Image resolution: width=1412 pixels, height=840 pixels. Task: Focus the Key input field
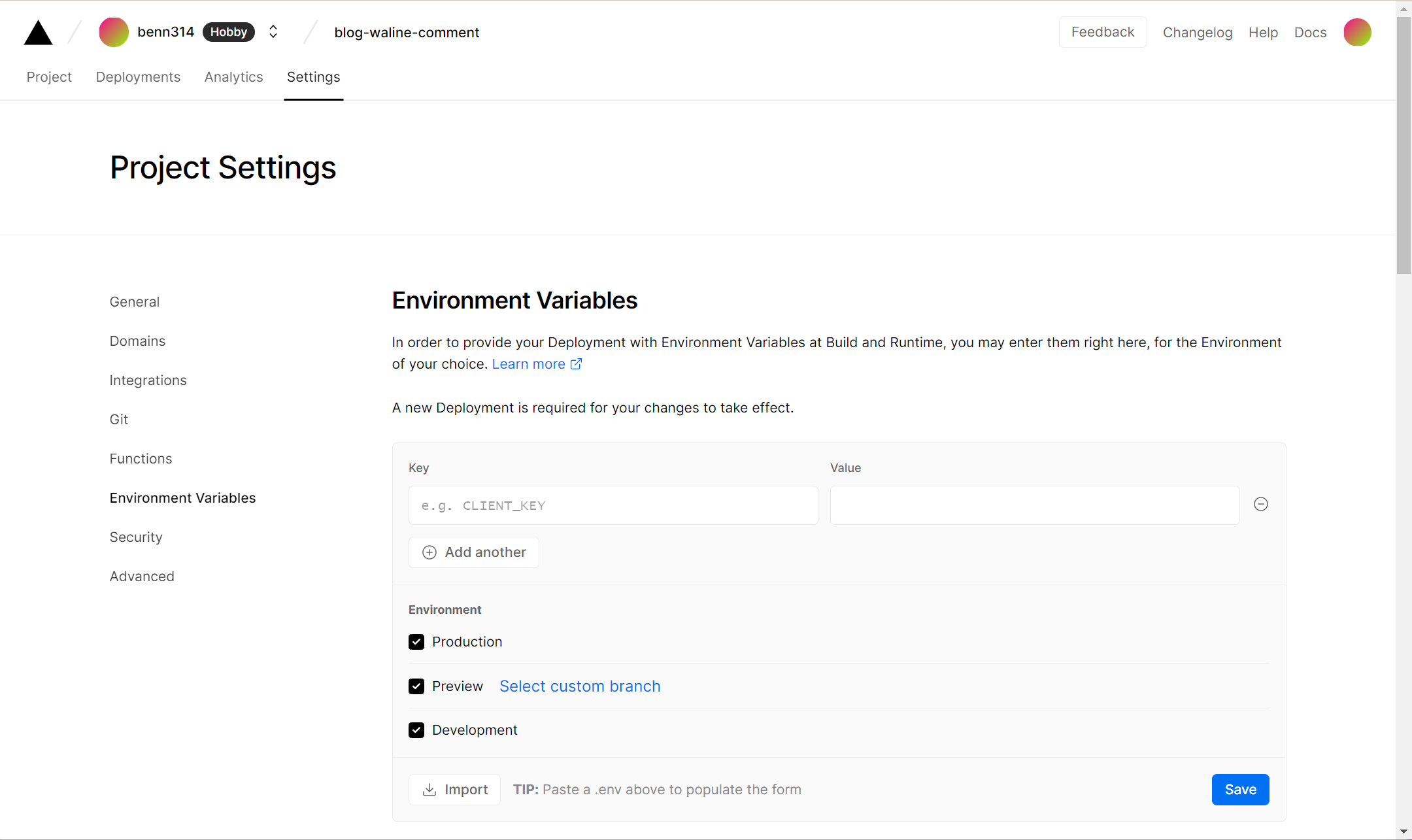[x=613, y=505]
